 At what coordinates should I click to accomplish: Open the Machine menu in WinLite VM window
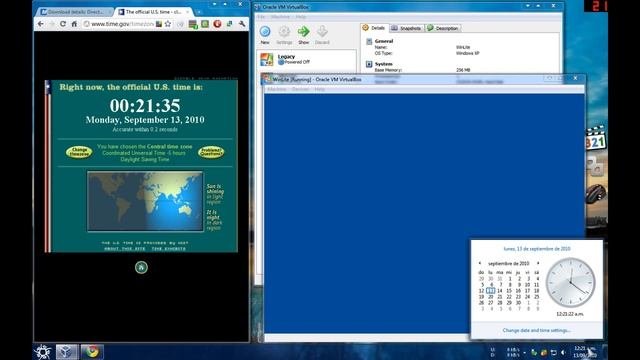277,89
